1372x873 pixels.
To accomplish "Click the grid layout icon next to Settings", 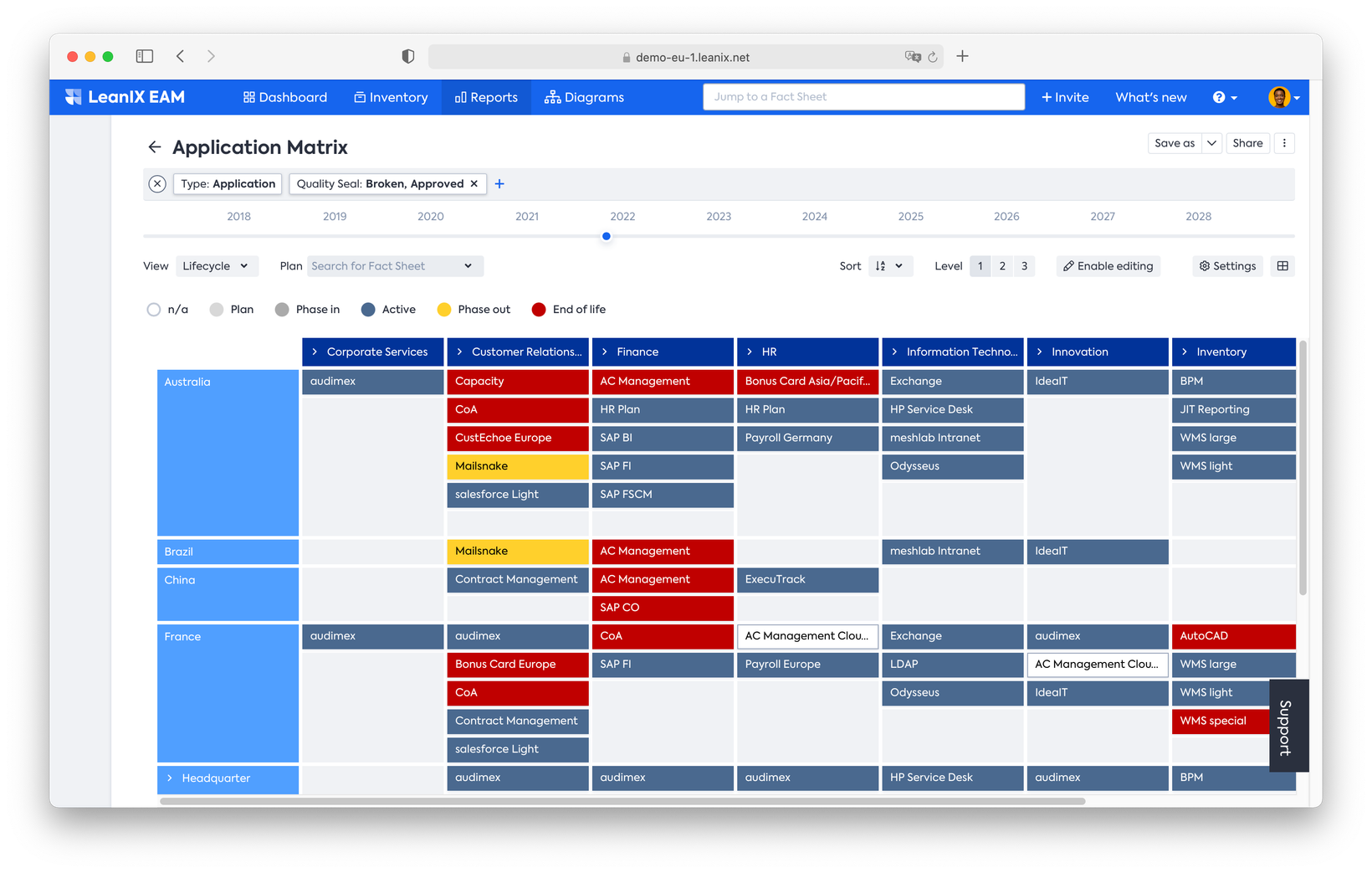I will pyautogui.click(x=1282, y=266).
